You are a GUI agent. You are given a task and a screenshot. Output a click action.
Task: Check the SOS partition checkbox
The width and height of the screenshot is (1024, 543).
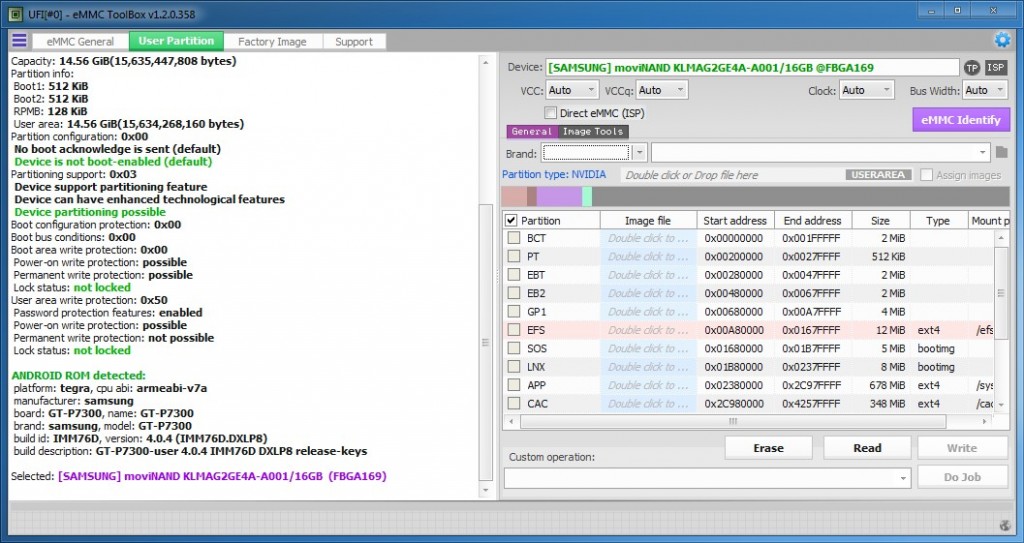click(514, 348)
